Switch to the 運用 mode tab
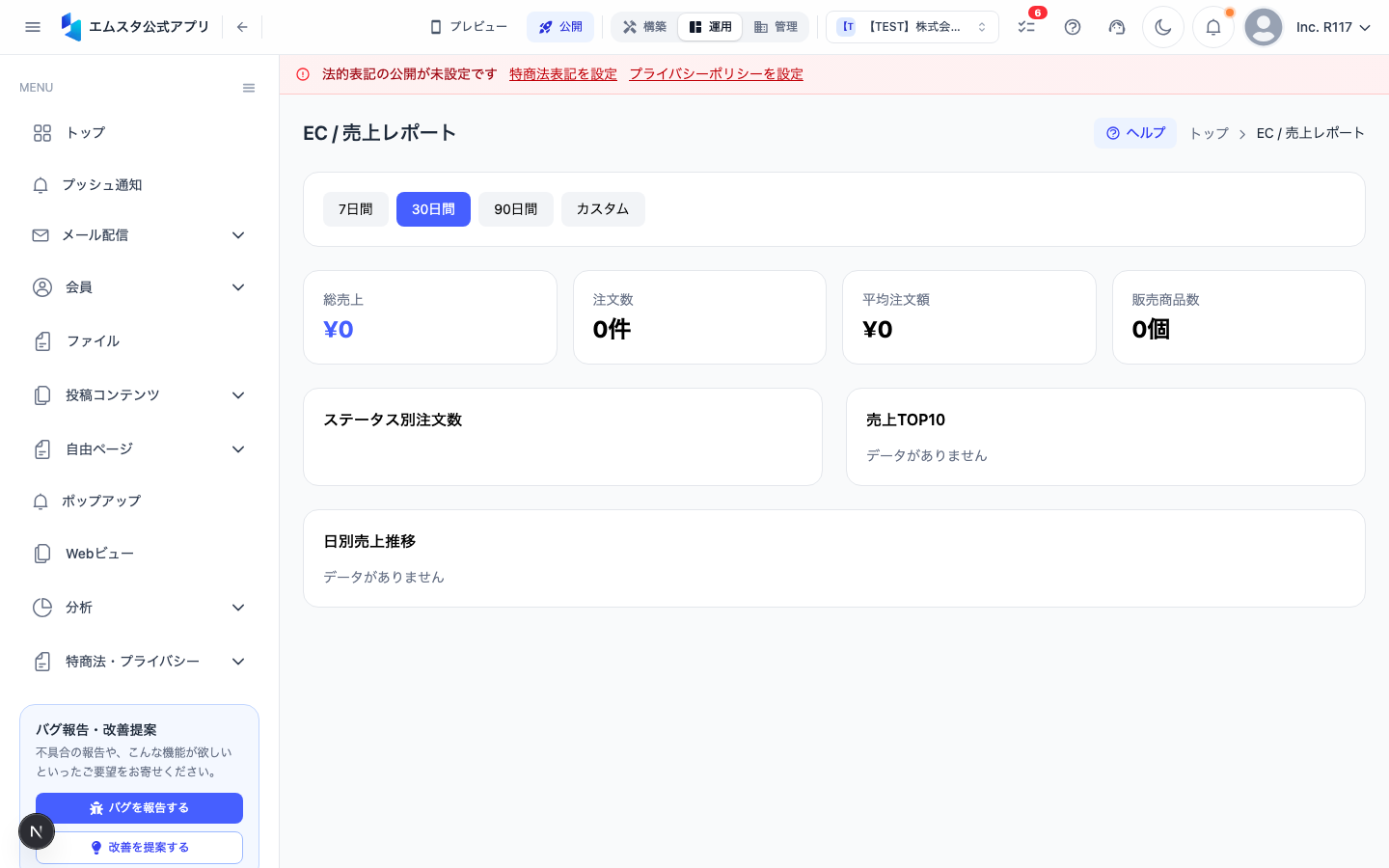 (710, 27)
